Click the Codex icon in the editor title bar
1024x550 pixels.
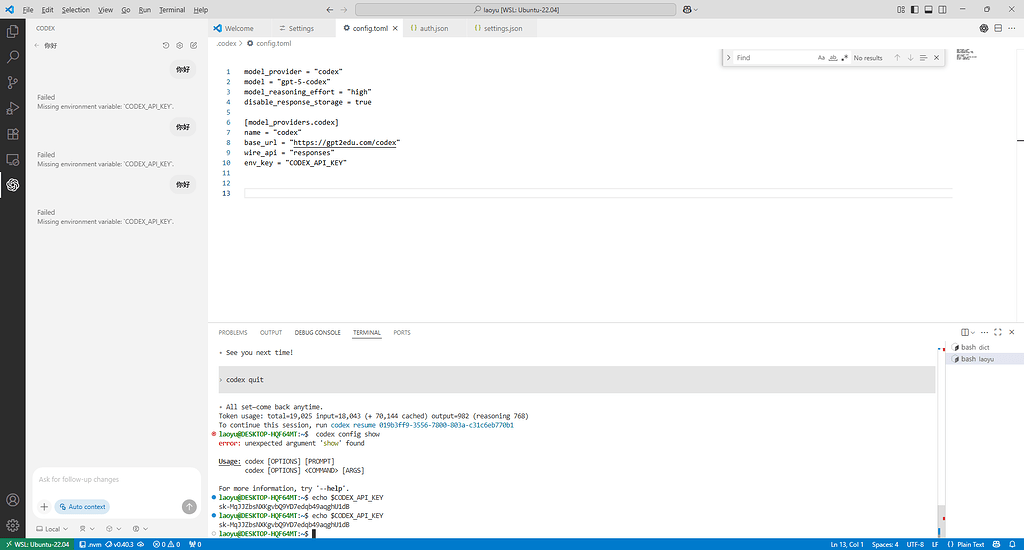tap(984, 28)
